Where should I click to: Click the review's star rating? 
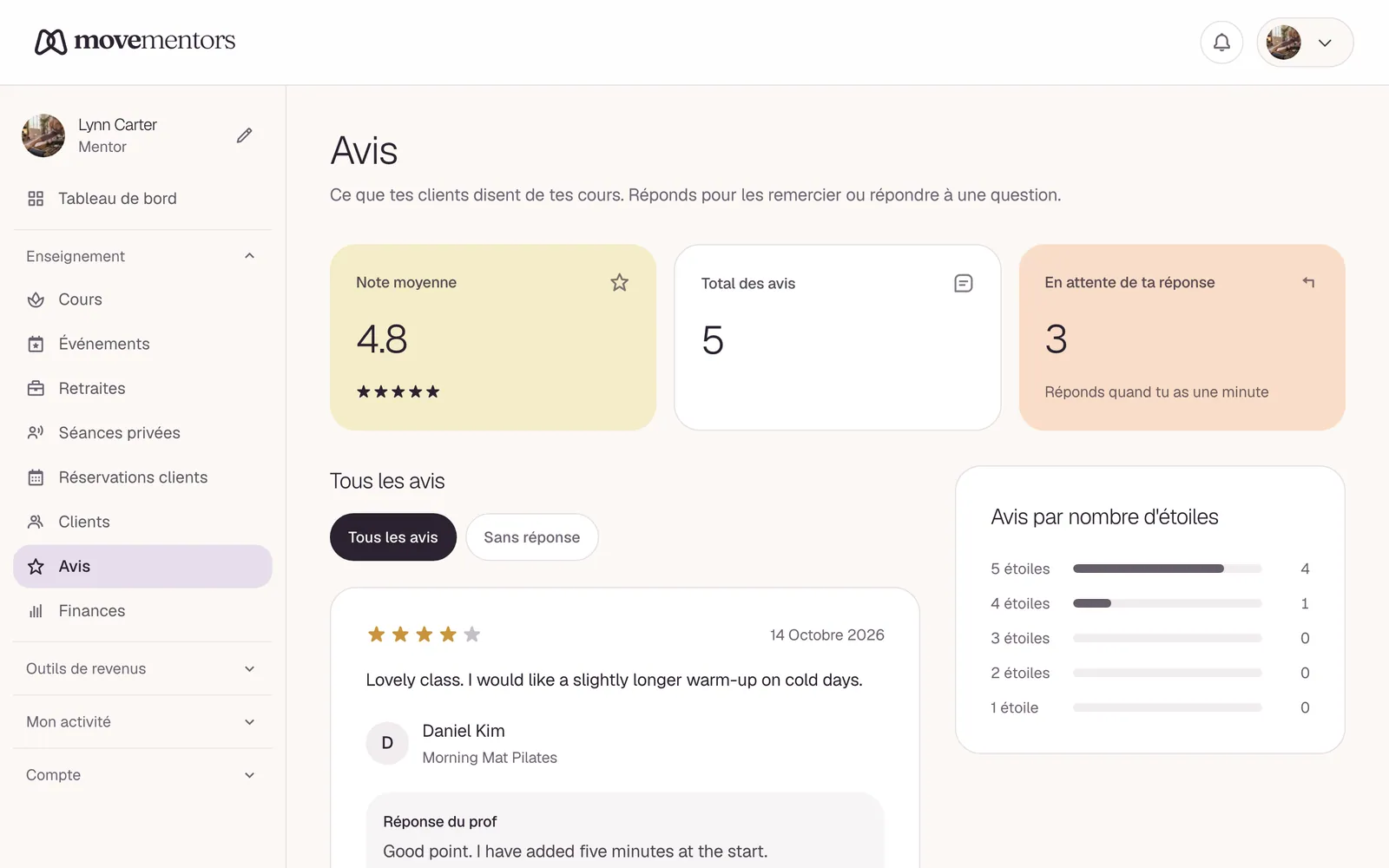[424, 635]
